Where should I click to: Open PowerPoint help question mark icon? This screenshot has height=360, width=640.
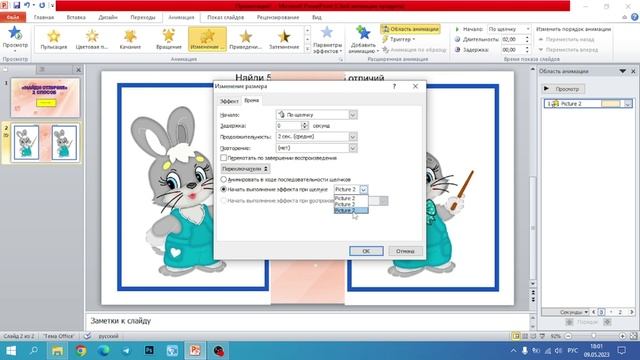tap(634, 17)
